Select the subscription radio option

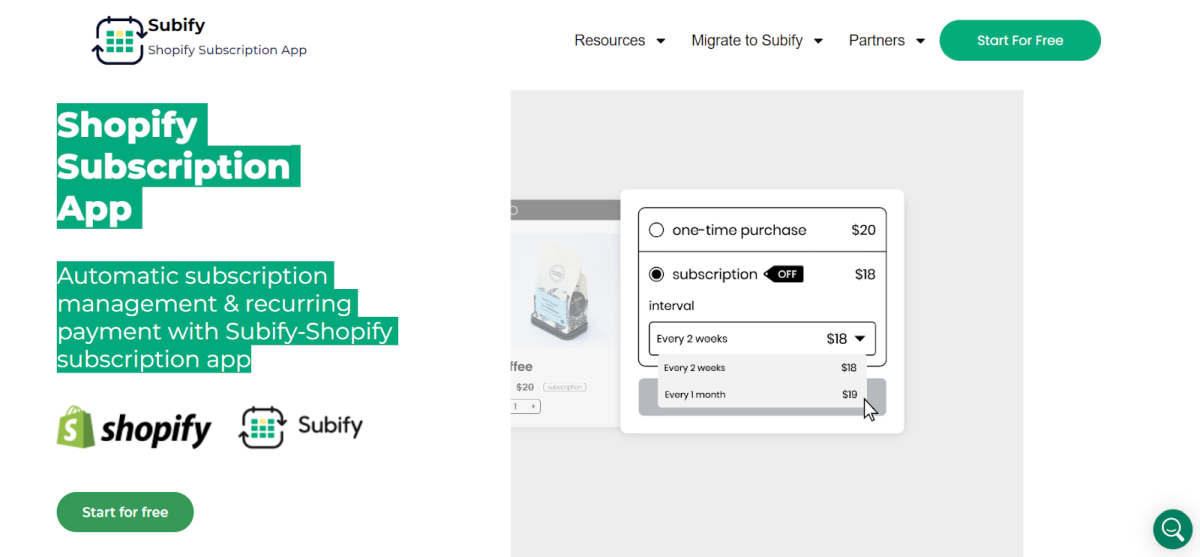coord(656,274)
